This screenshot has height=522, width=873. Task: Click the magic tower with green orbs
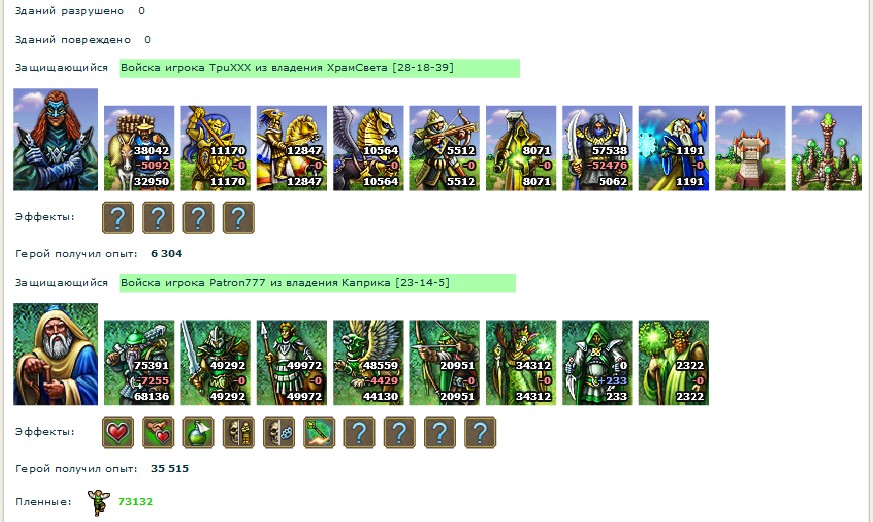click(x=827, y=148)
